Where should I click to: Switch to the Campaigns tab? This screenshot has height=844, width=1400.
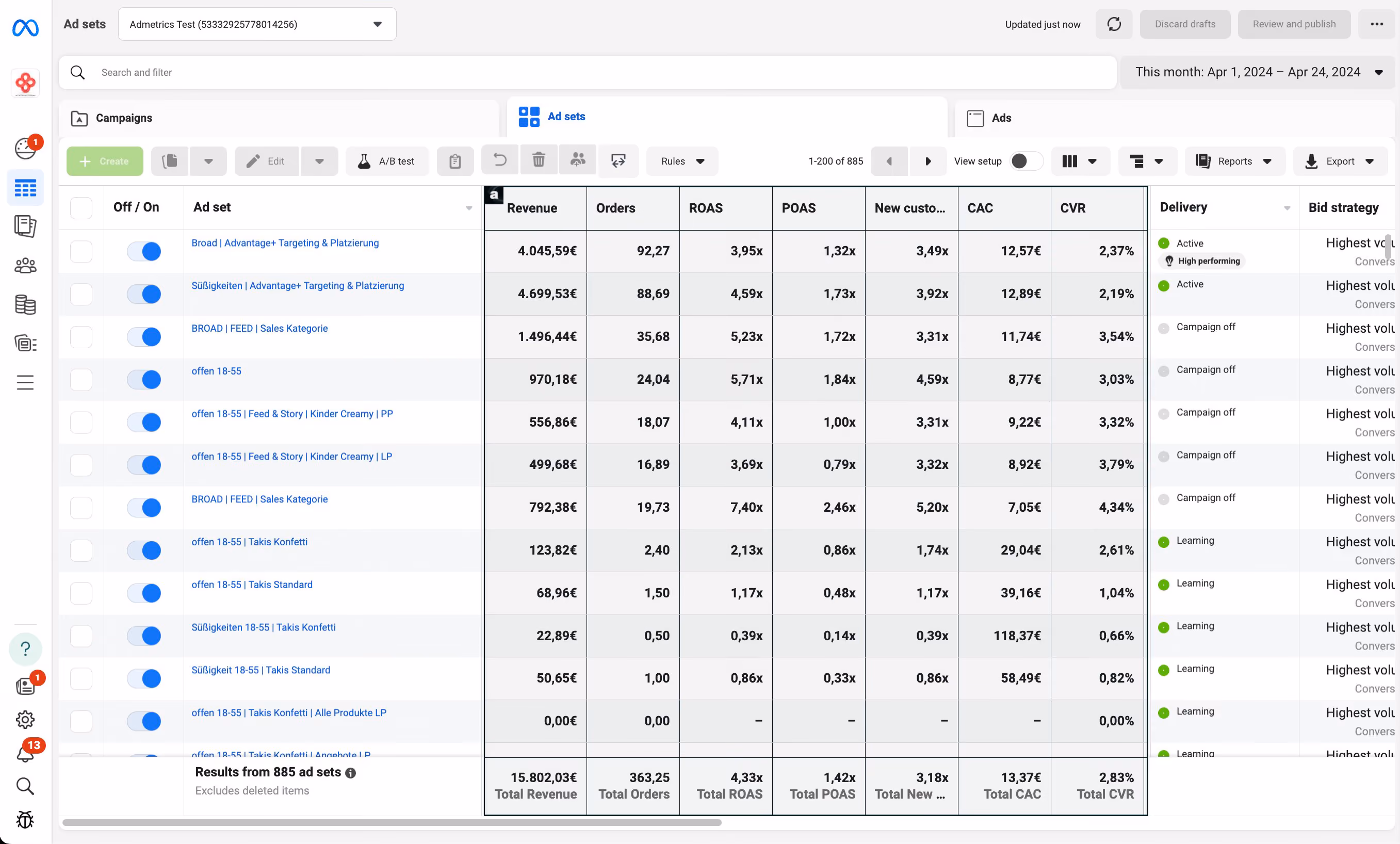pyautogui.click(x=279, y=118)
